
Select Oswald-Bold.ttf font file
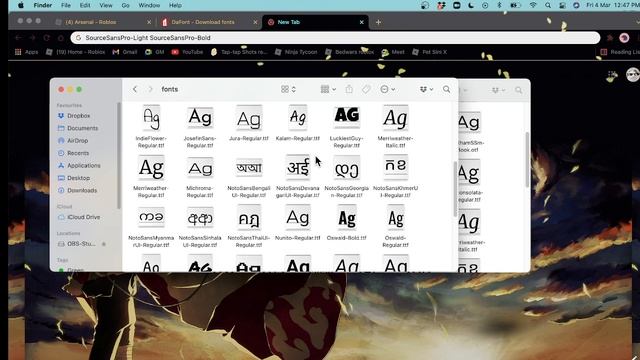[347, 223]
